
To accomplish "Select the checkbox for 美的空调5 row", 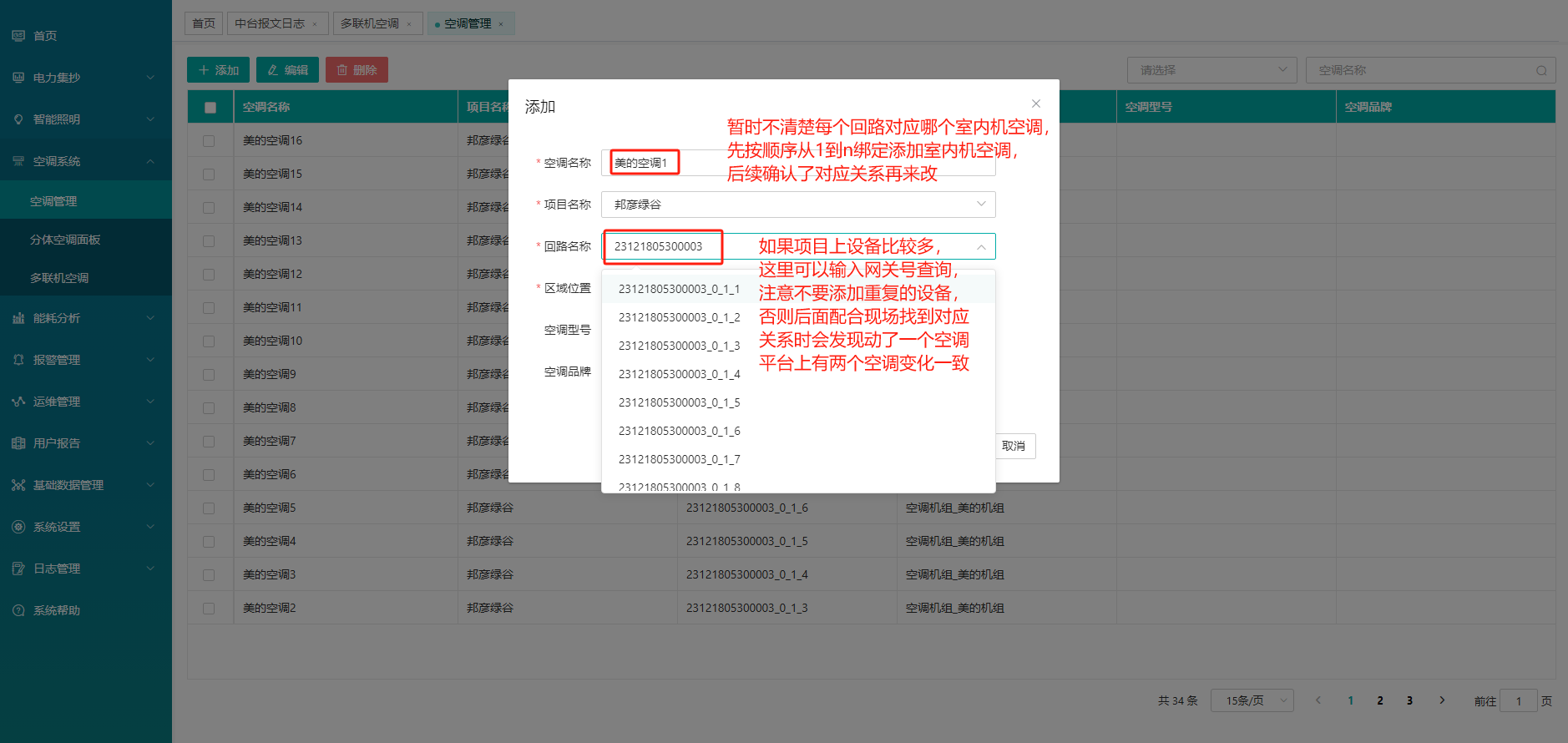I will (x=209, y=508).
